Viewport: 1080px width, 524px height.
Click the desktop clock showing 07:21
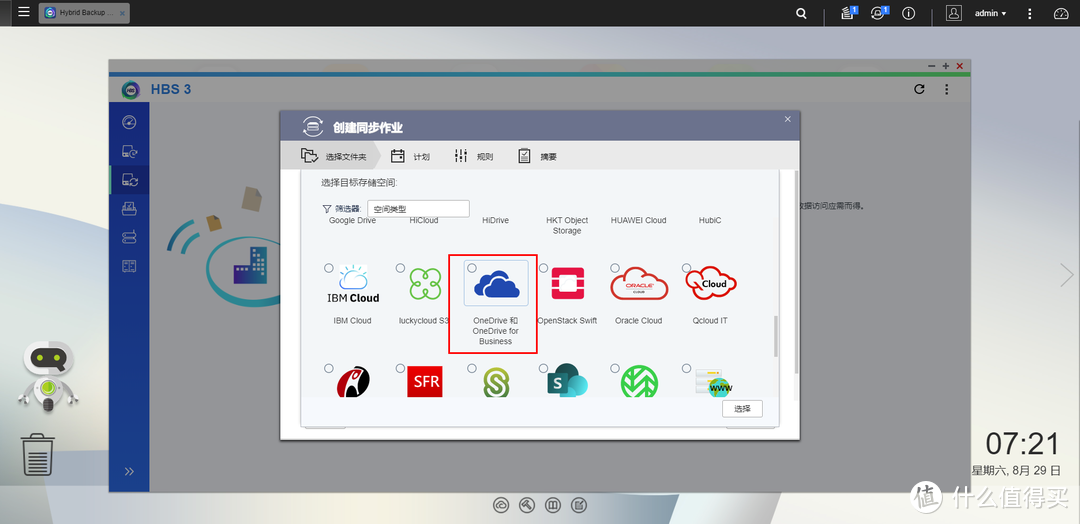coord(1021,445)
